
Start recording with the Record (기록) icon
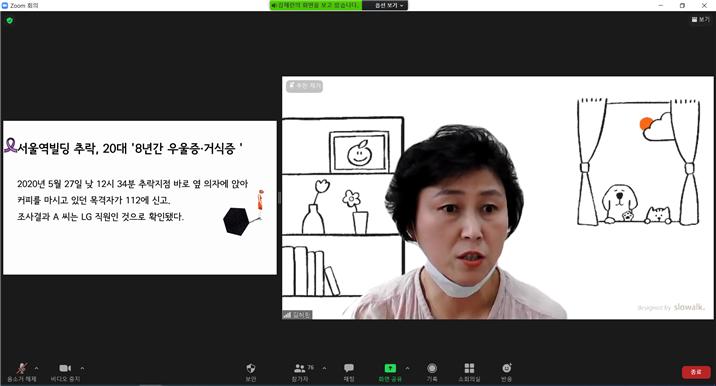coord(432,372)
